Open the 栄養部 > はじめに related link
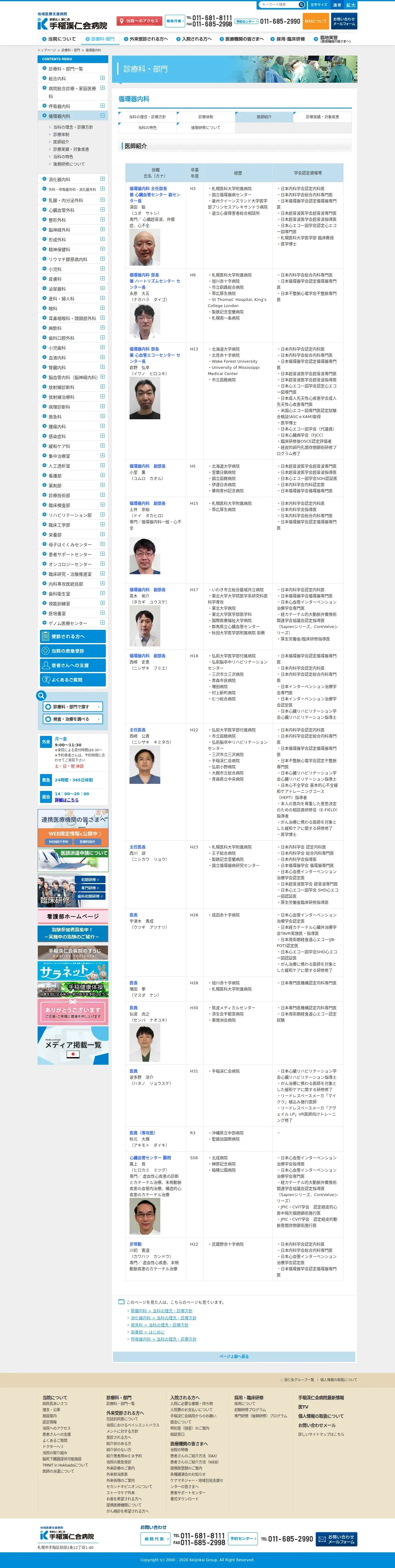 click(x=148, y=1332)
